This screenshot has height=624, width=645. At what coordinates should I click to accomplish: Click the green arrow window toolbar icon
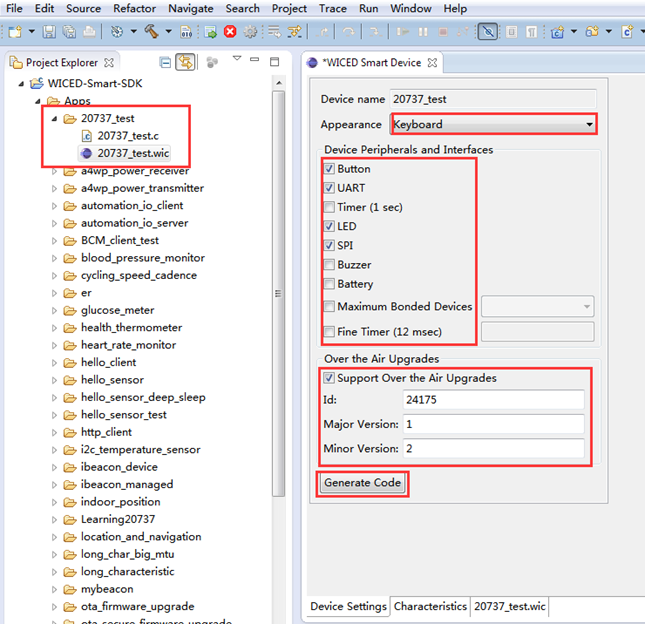click(211, 32)
